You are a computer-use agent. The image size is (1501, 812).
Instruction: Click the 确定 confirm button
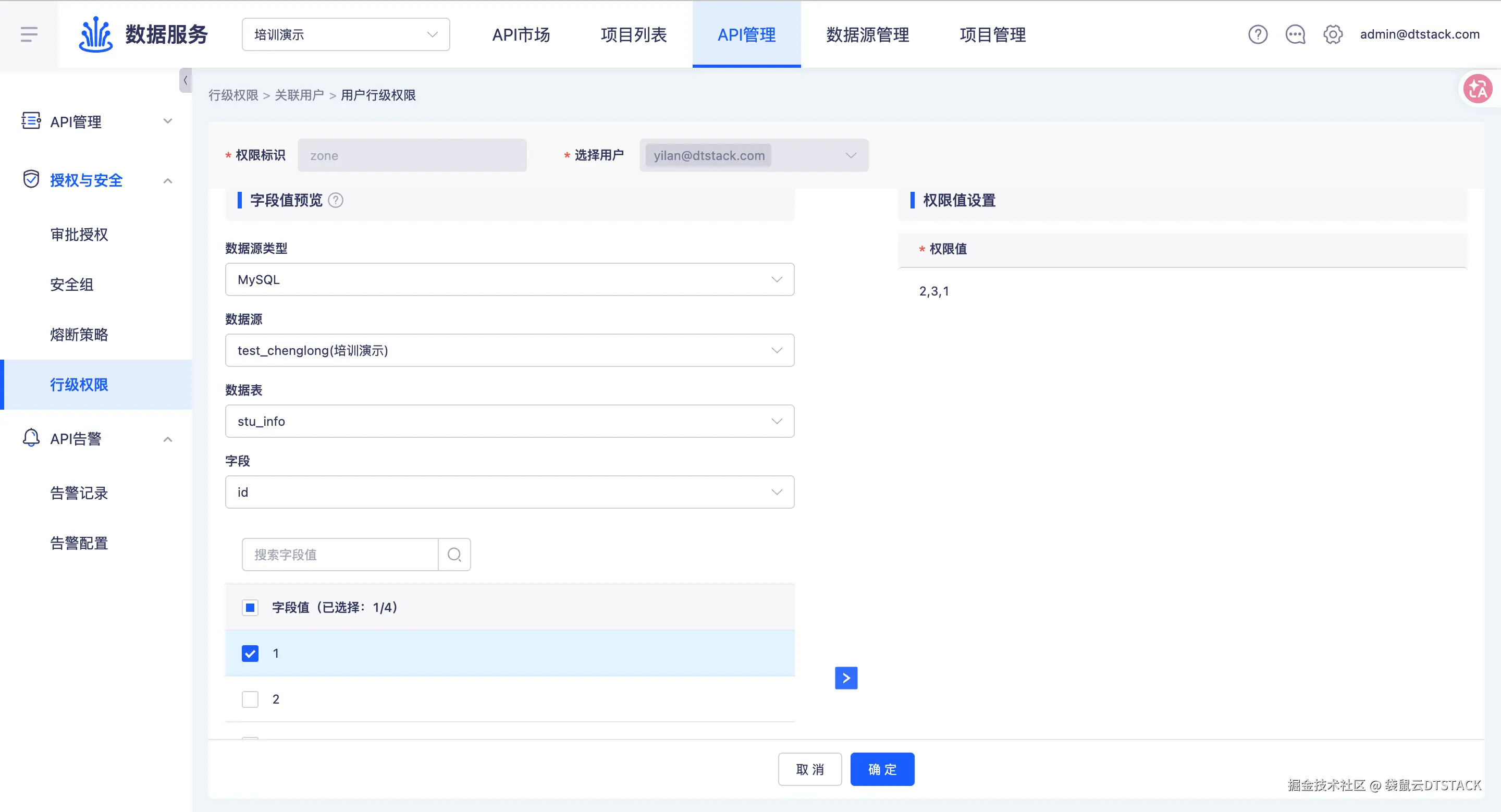click(882, 769)
